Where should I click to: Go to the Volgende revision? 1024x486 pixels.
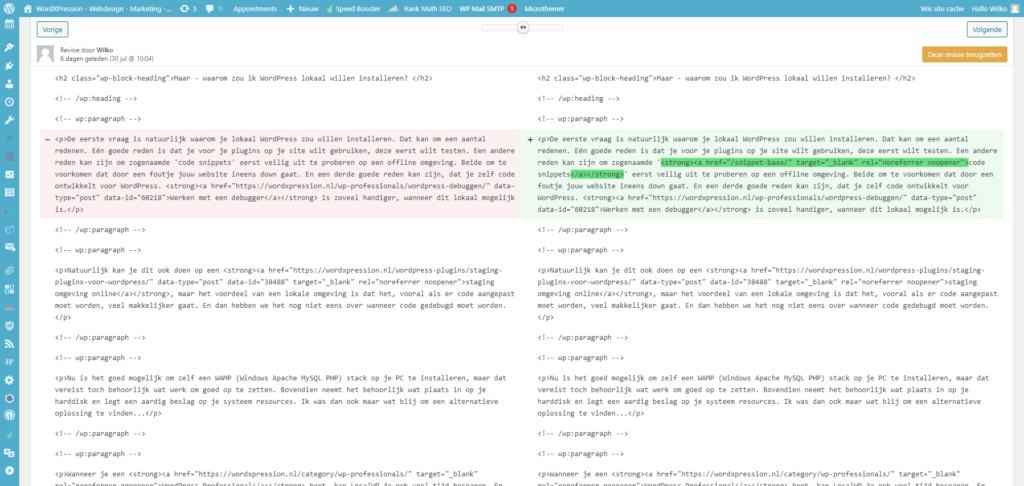tap(987, 29)
